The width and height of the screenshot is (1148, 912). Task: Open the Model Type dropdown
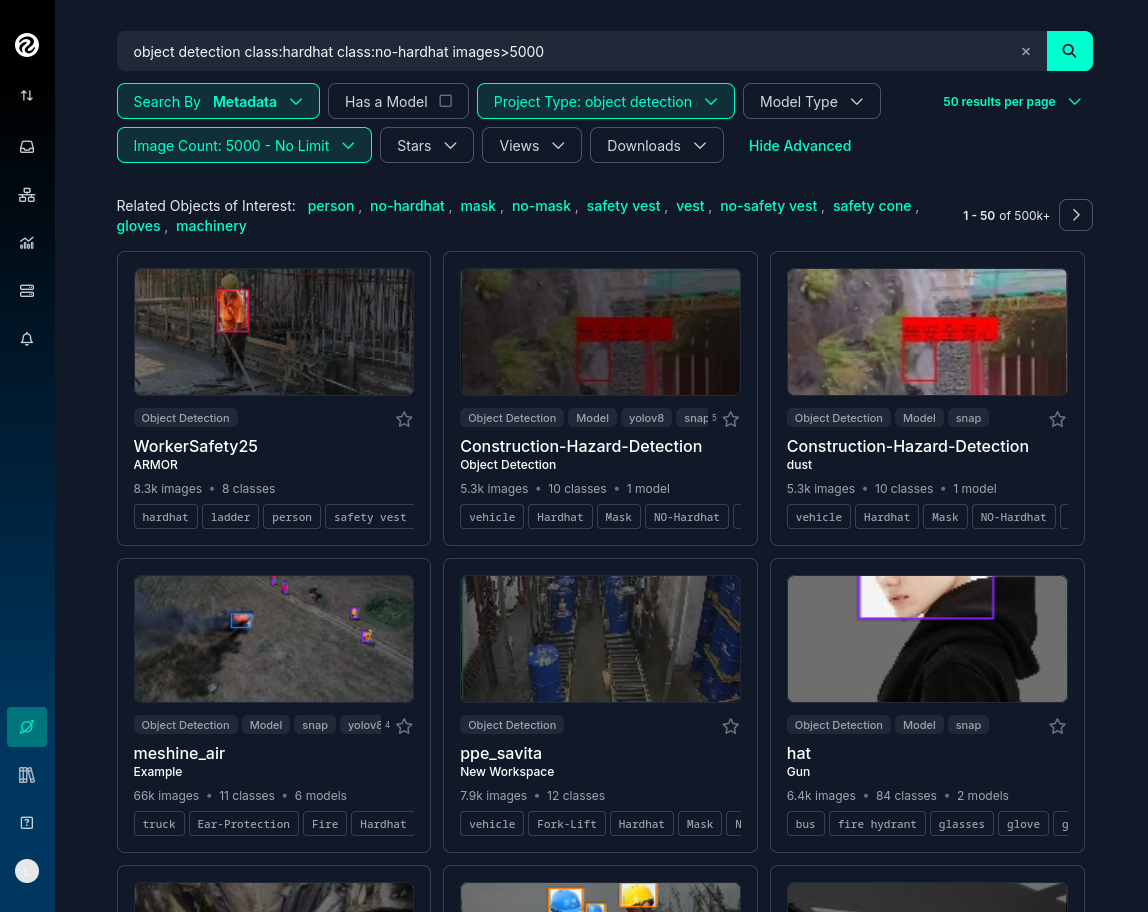tap(811, 101)
